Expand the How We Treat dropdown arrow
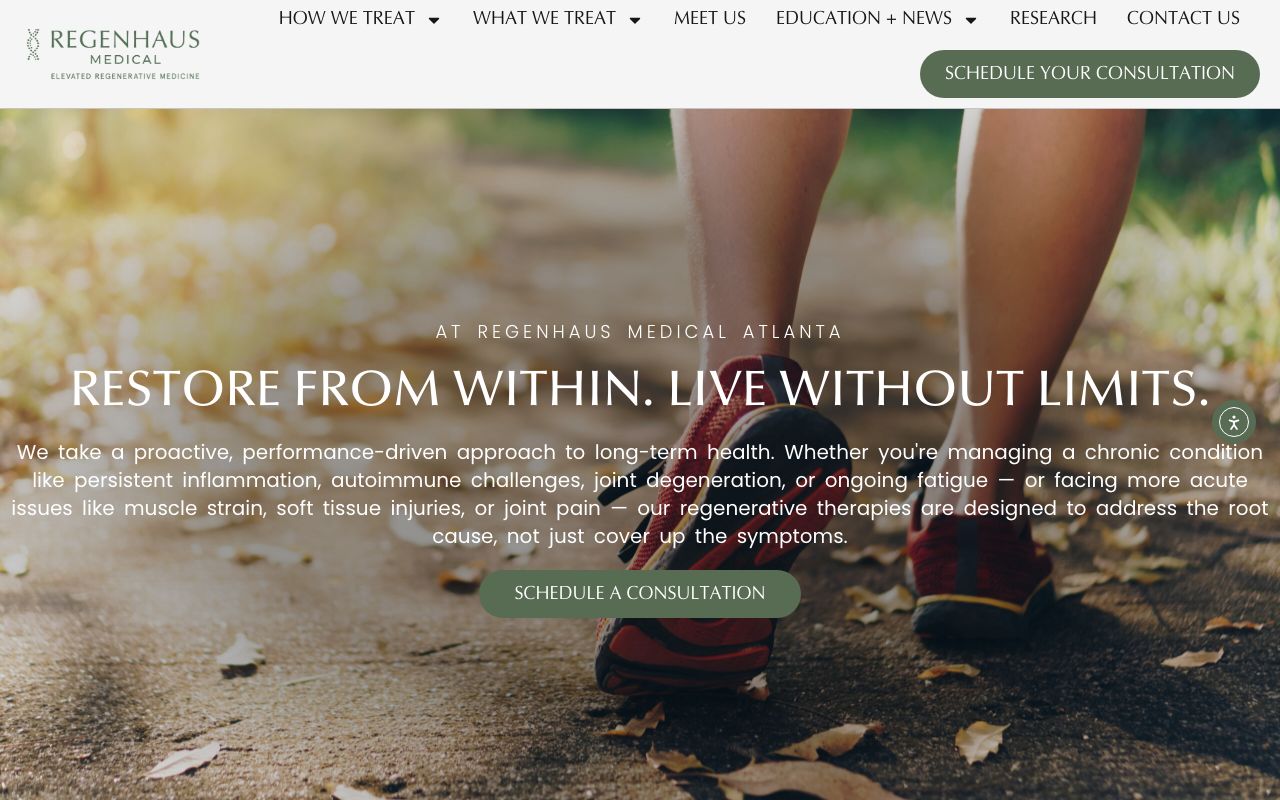The width and height of the screenshot is (1280, 800). (434, 19)
